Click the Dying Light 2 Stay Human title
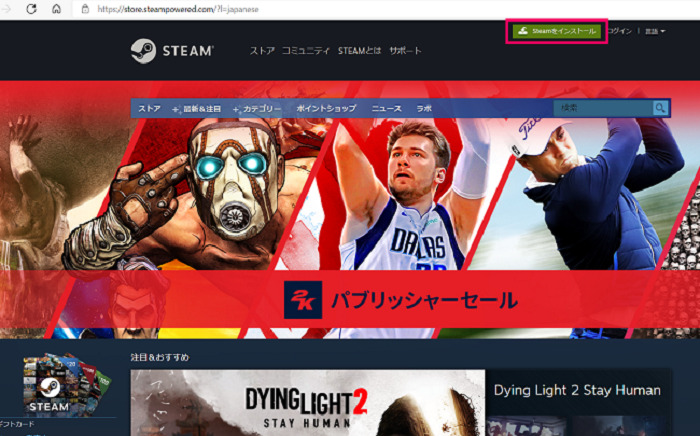The height and width of the screenshot is (436, 700). [577, 390]
